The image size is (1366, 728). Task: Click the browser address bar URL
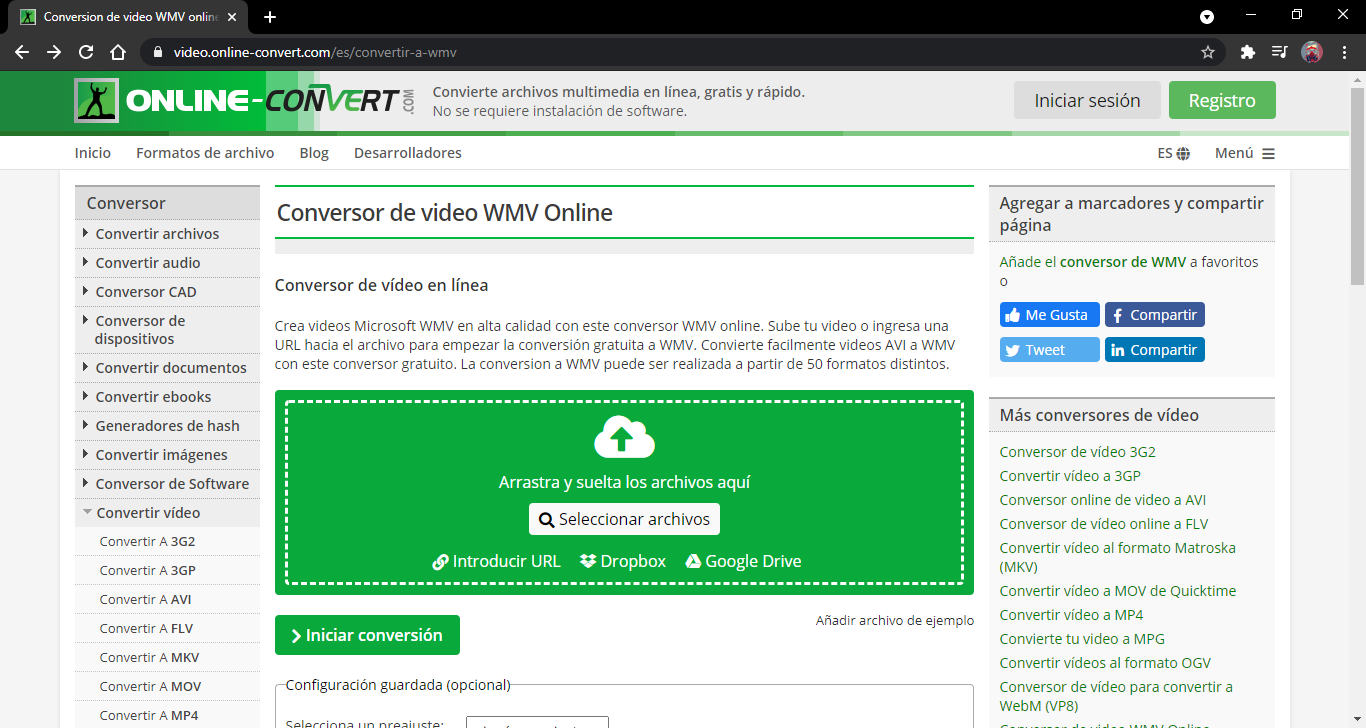(x=315, y=52)
